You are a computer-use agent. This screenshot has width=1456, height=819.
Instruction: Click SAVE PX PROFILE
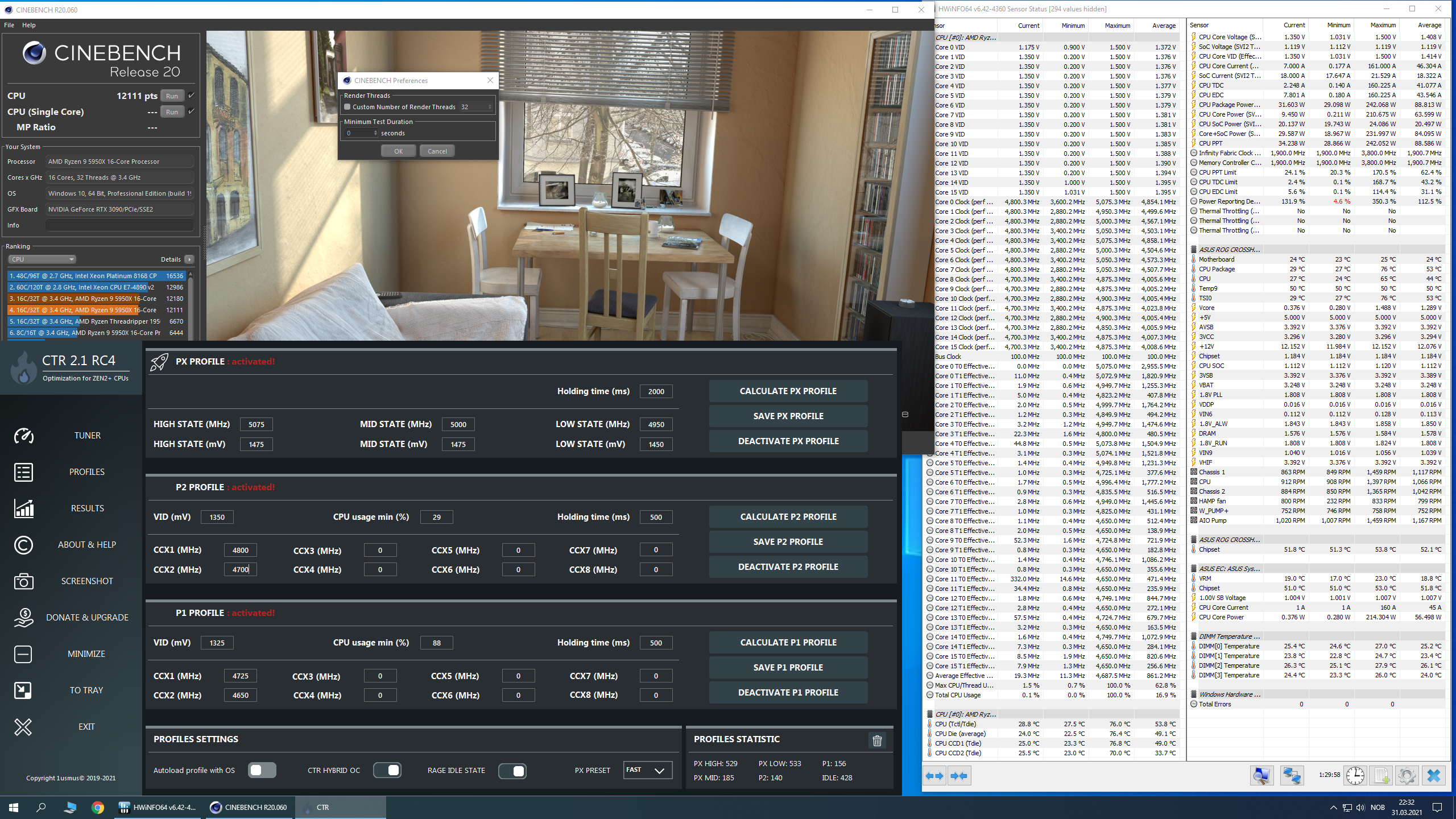click(788, 416)
